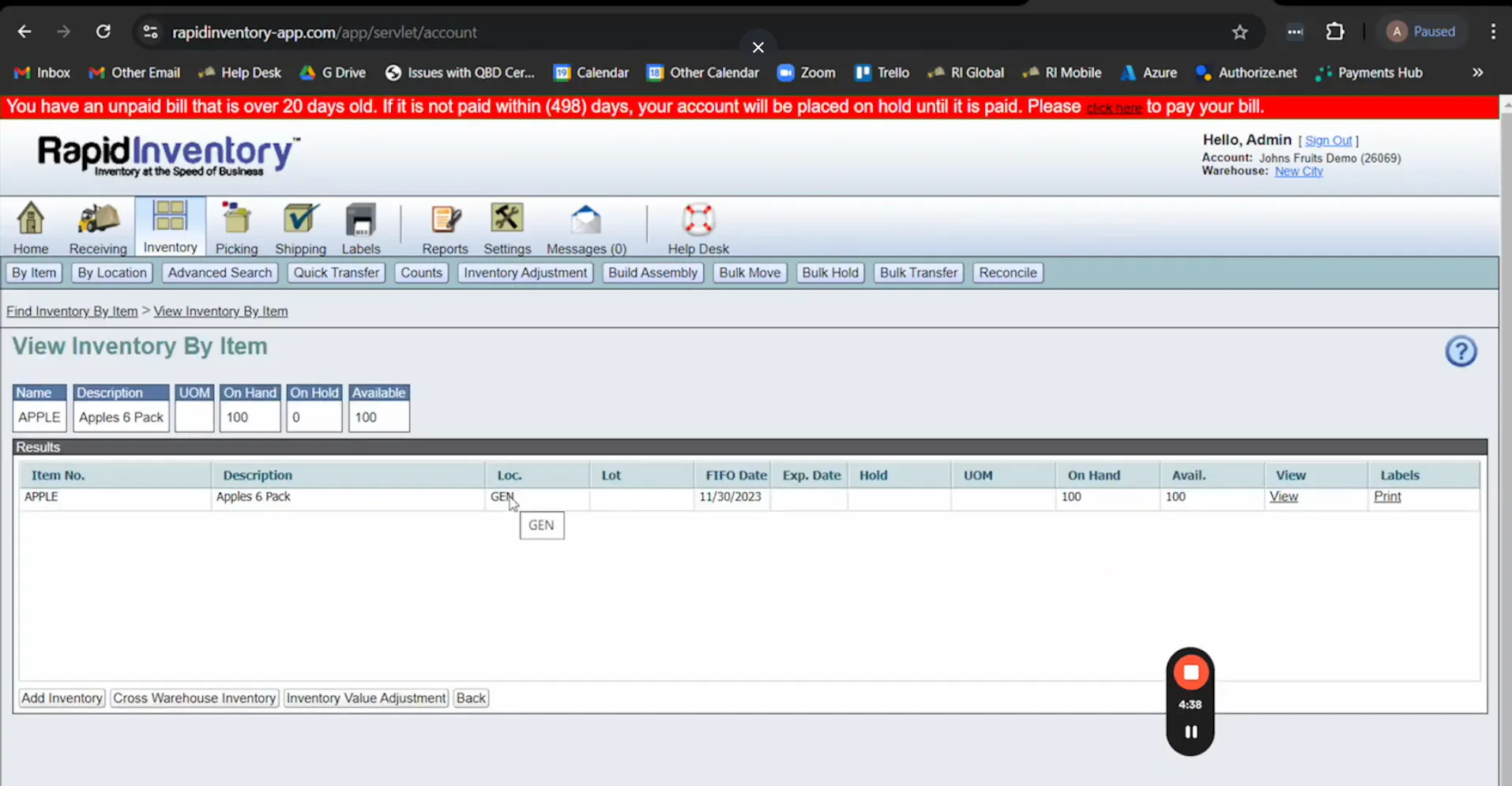Go back with the browser arrow
This screenshot has width=1512, height=786.
tap(24, 32)
